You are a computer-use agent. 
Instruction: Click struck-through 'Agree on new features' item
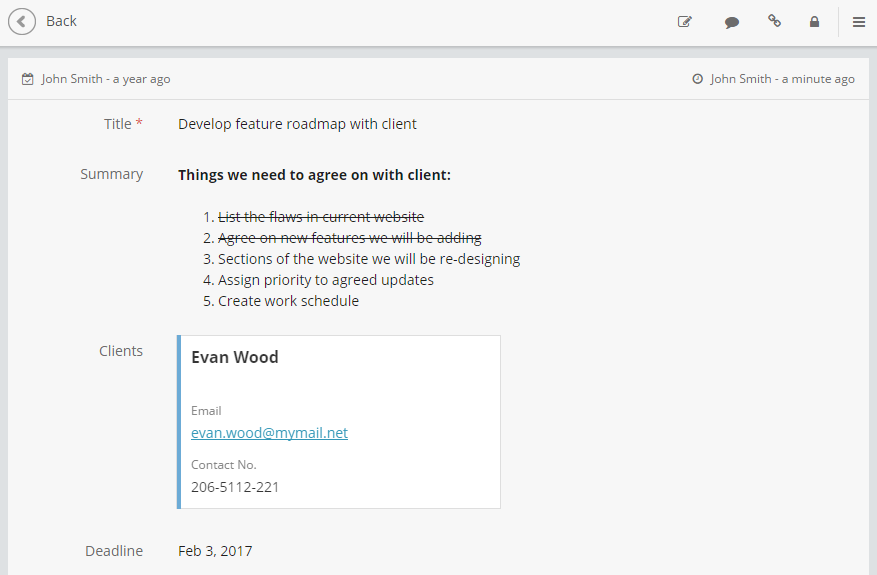pos(349,238)
